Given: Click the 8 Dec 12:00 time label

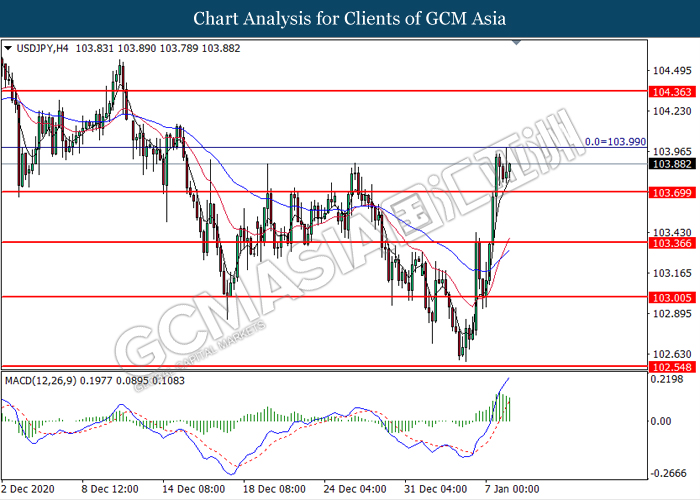Looking at the screenshot, I should point(109,489).
